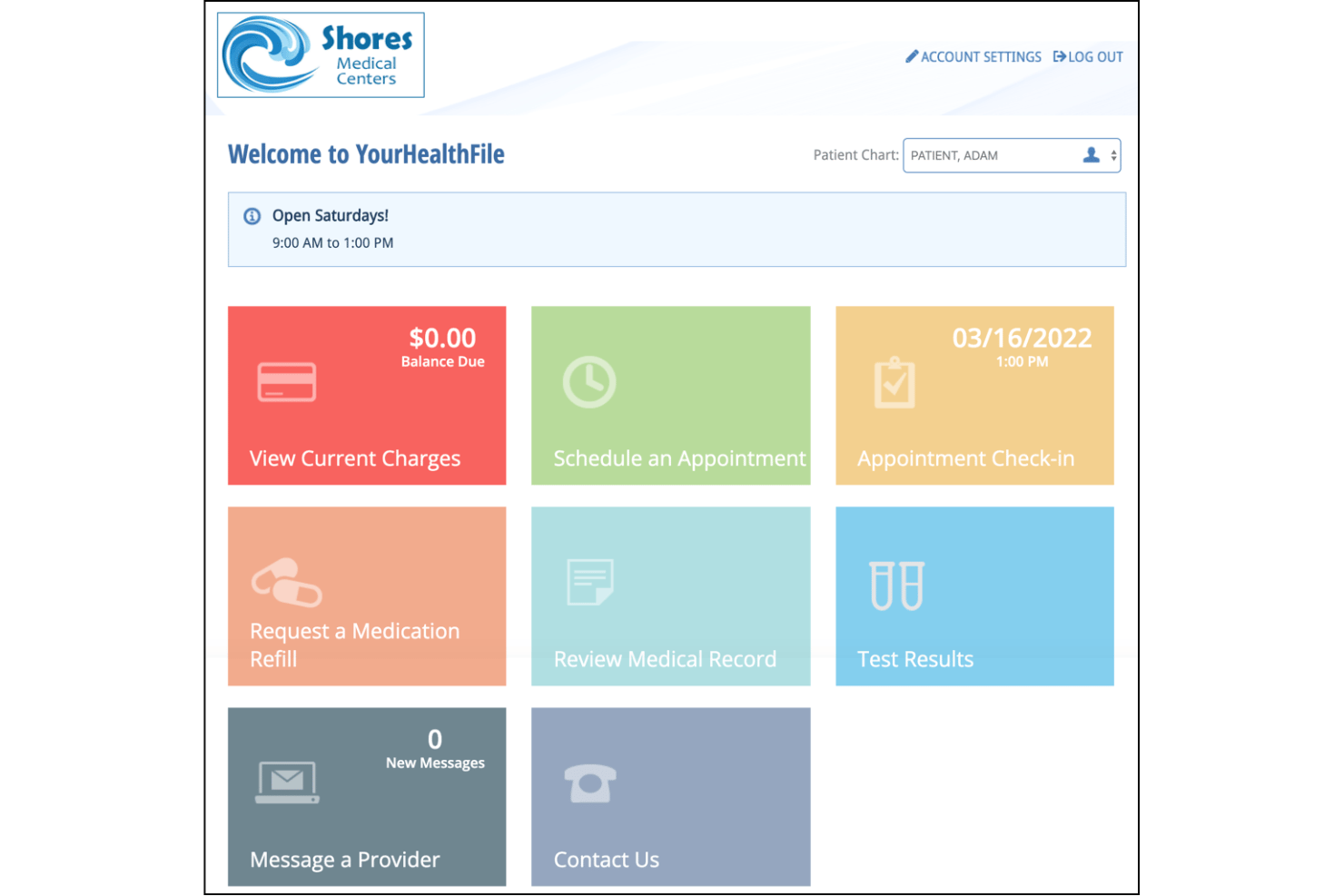Click the 0 New Messages counter

(x=435, y=749)
